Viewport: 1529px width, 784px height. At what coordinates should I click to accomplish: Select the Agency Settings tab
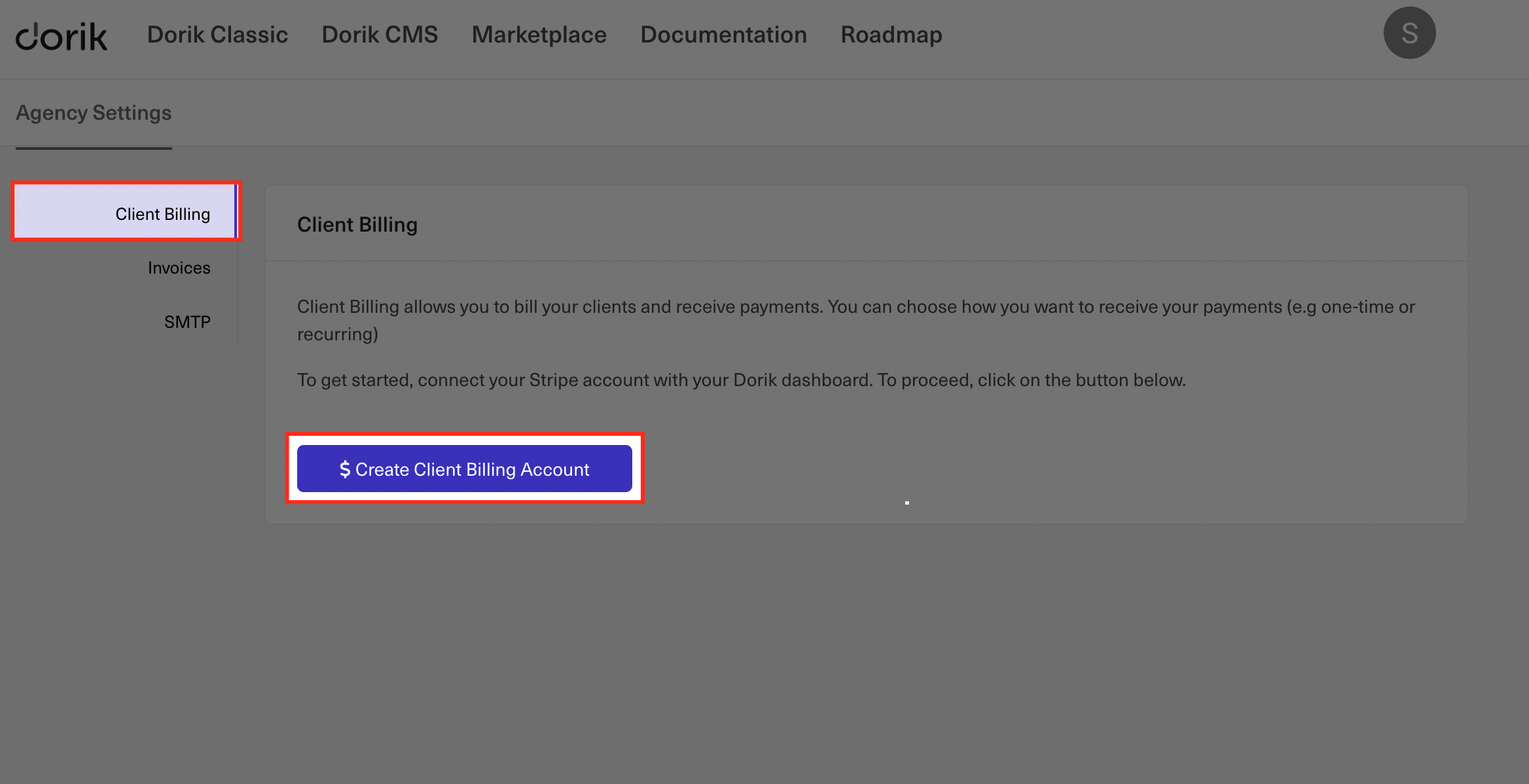pos(94,113)
